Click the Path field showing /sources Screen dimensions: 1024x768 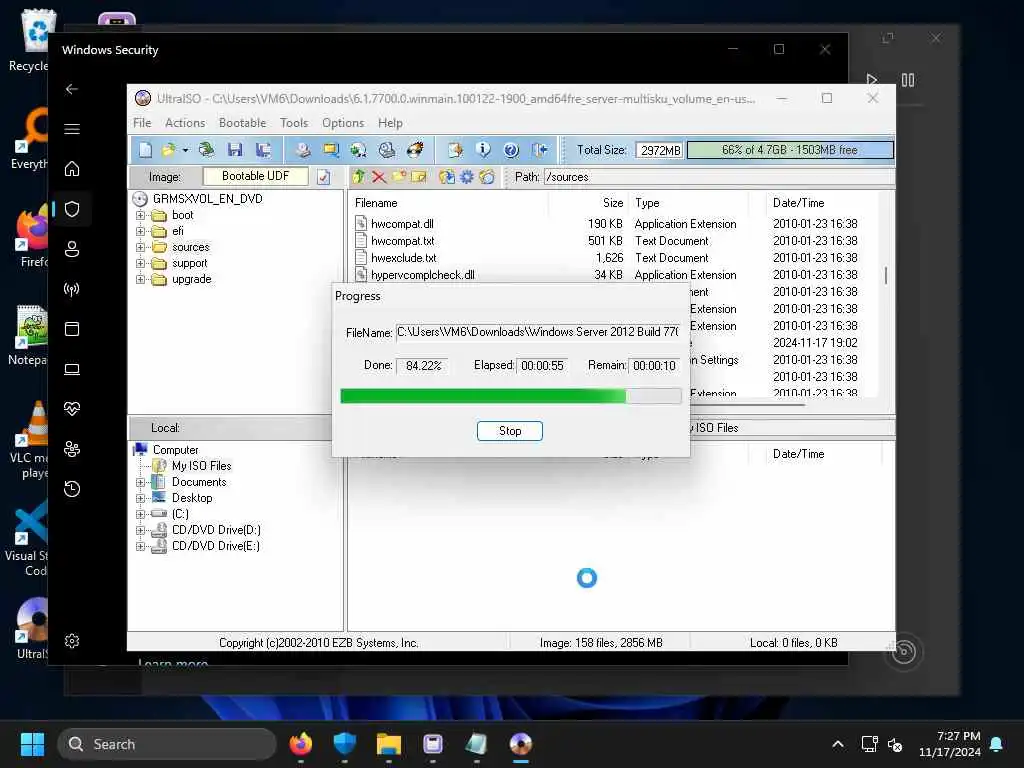coord(718,177)
